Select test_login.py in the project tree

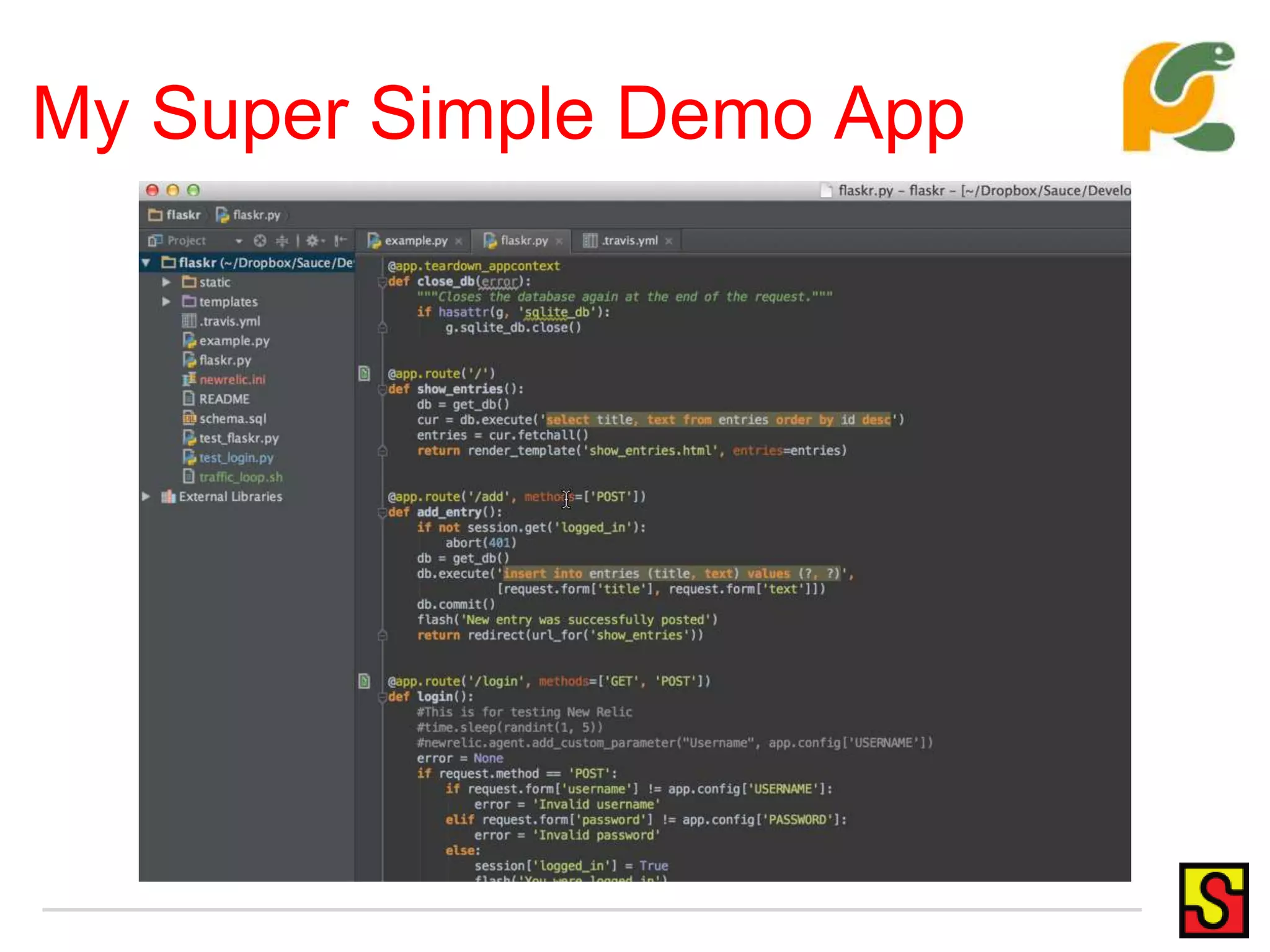pyautogui.click(x=228, y=457)
